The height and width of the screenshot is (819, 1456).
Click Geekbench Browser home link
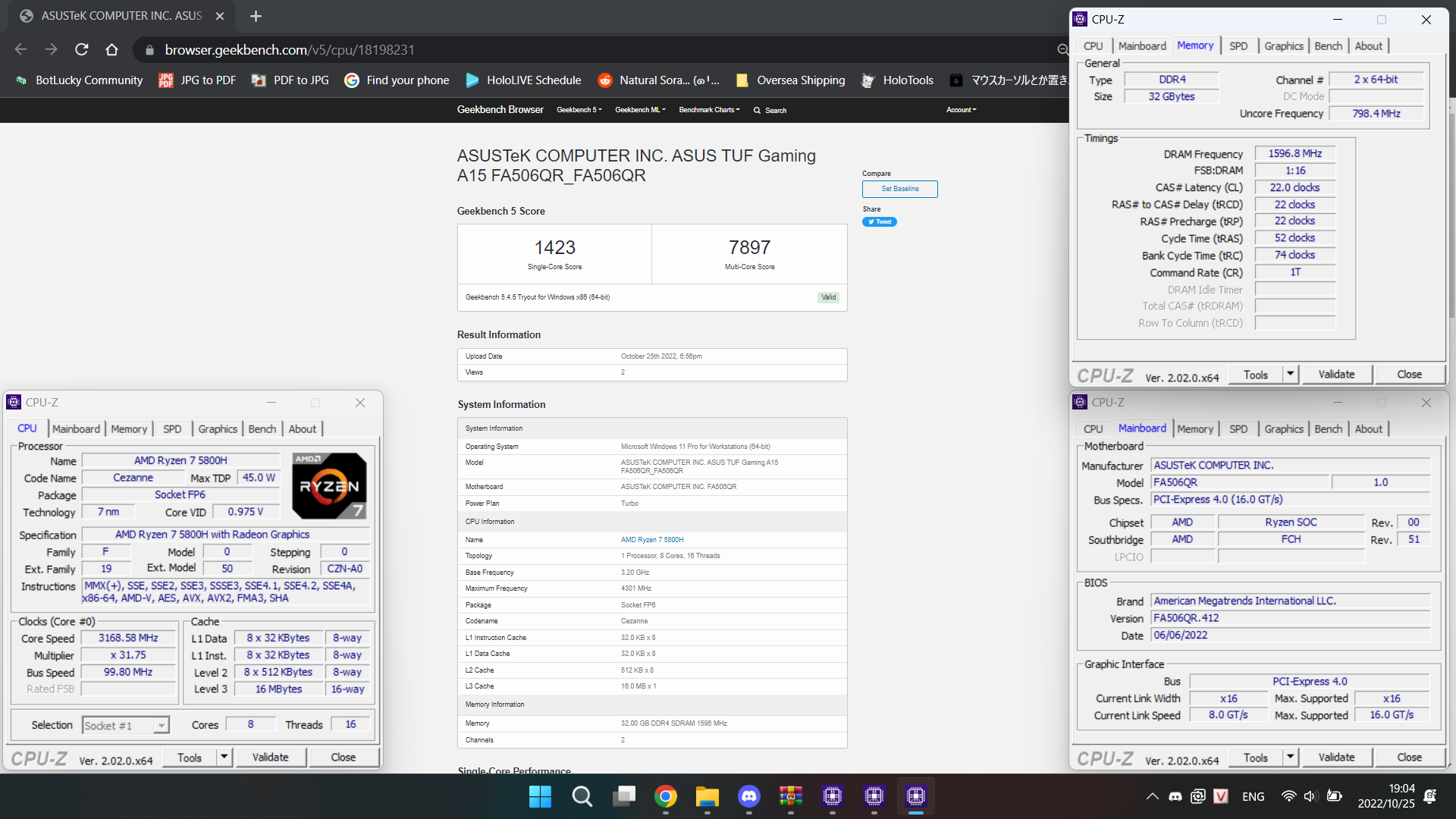pyautogui.click(x=500, y=110)
